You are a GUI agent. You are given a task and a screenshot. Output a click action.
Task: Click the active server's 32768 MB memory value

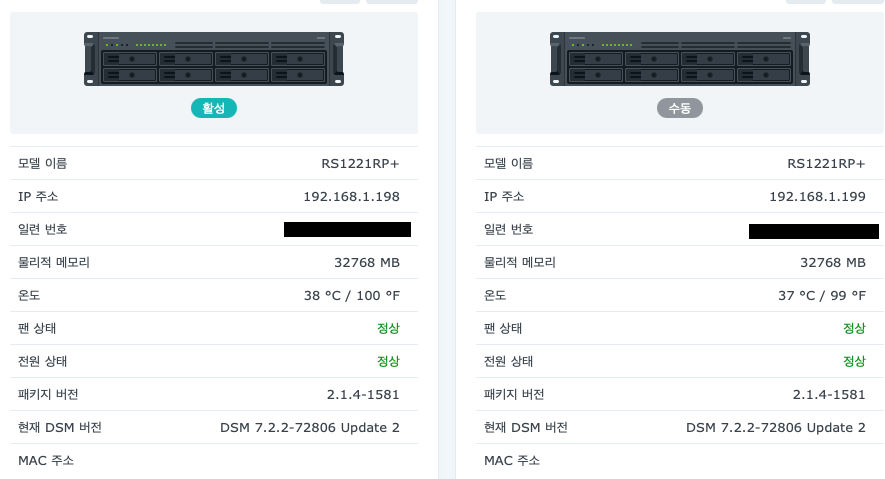pos(367,262)
